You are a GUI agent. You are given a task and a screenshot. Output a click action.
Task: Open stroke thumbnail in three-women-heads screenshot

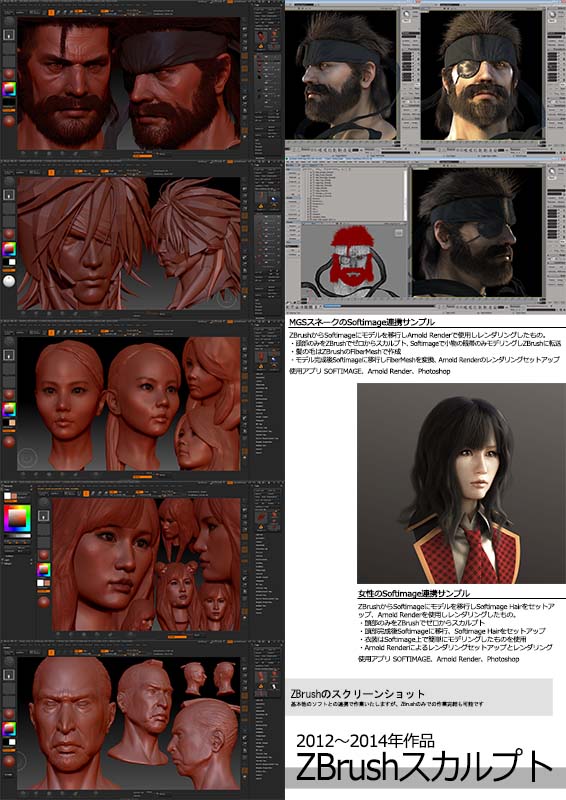tap(9, 355)
